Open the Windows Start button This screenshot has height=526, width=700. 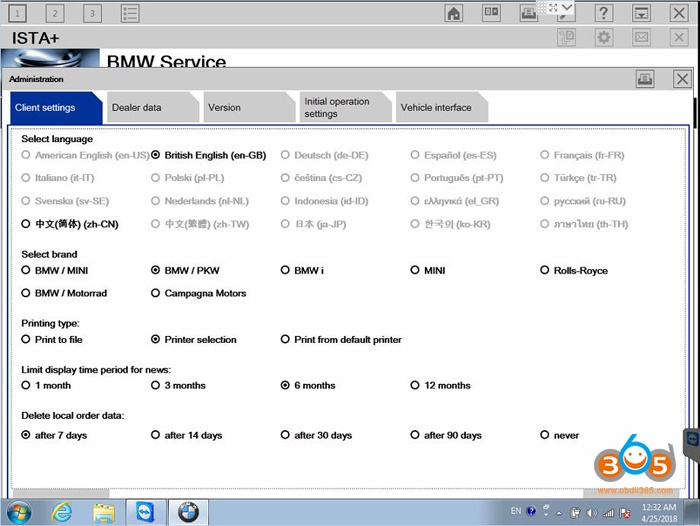tap(19, 512)
